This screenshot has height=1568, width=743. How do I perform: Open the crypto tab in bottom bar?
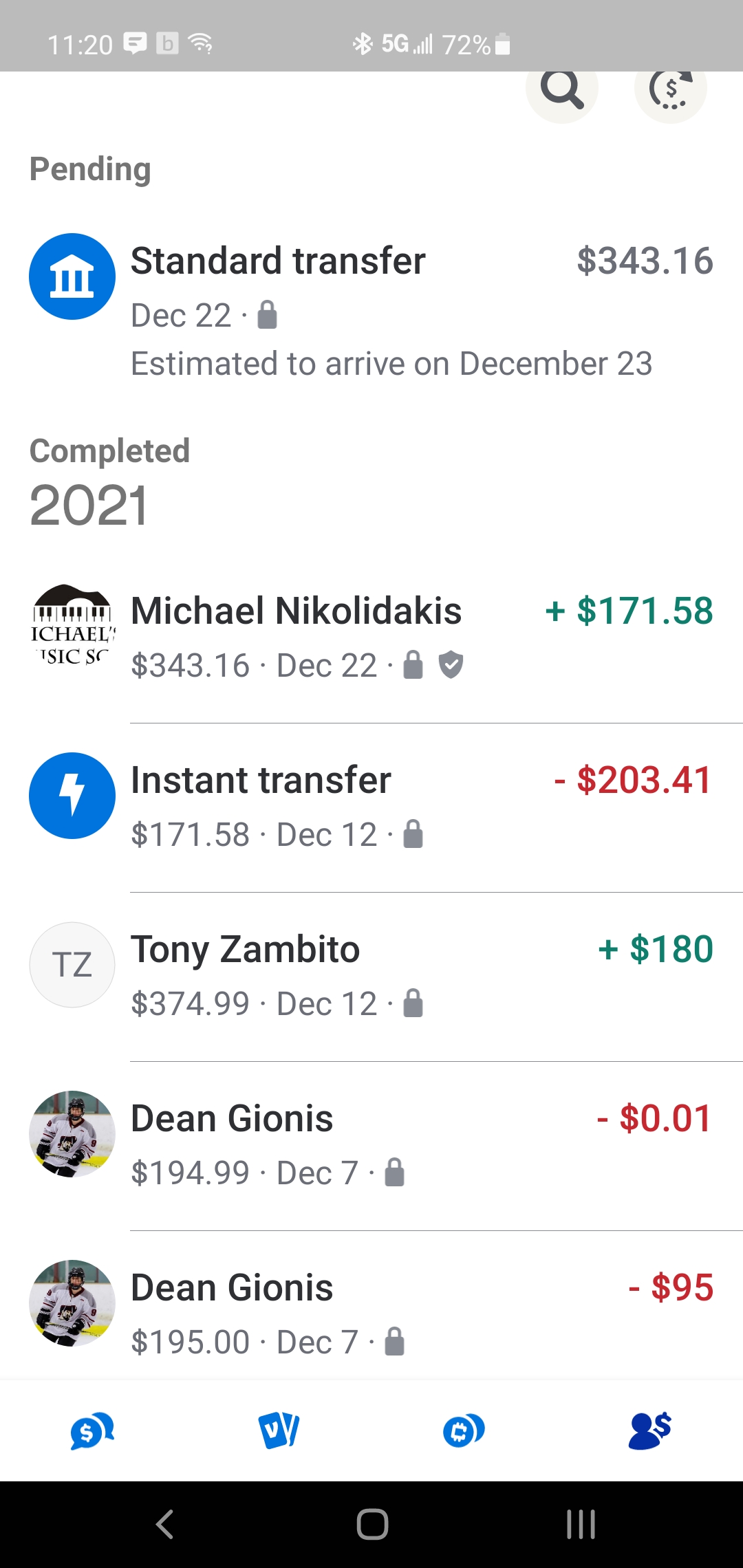[x=464, y=1430]
